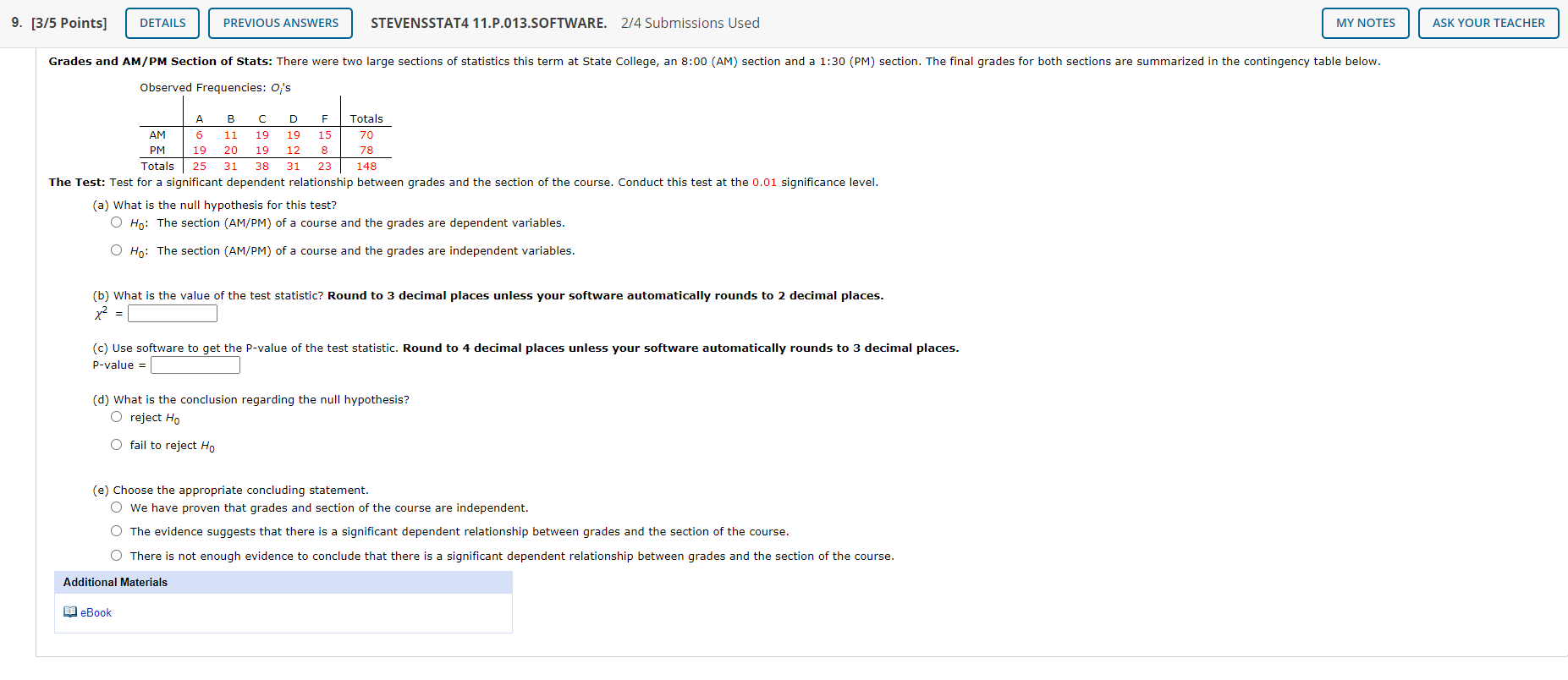
Task: Open the PREVIOUS ANSWERS view
Action: (280, 23)
